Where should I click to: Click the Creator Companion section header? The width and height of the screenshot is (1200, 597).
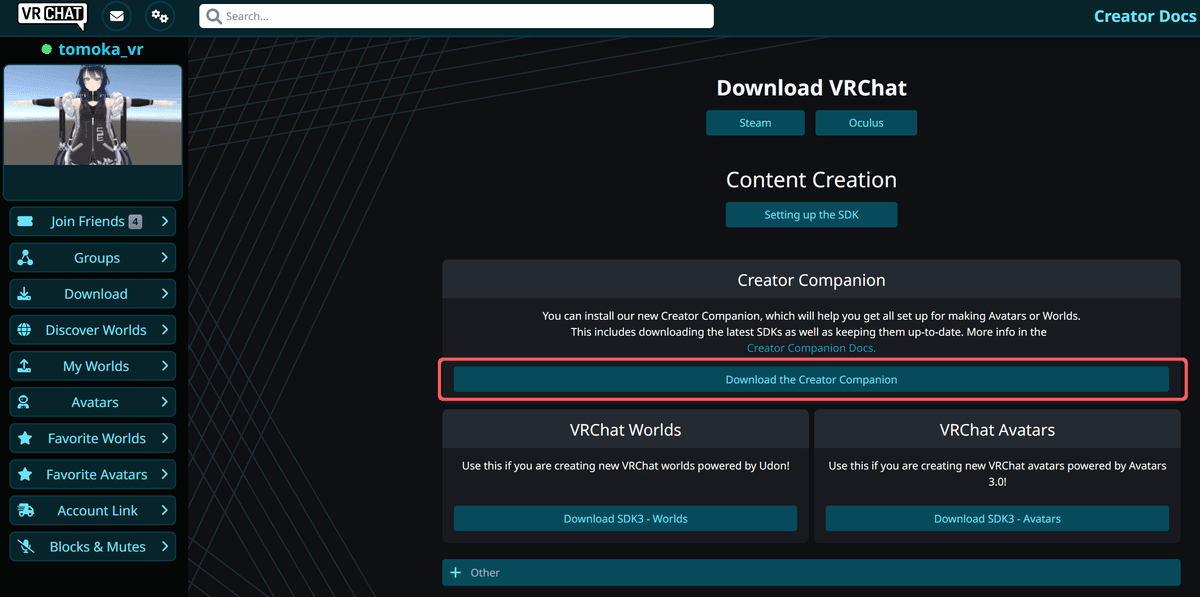point(811,280)
